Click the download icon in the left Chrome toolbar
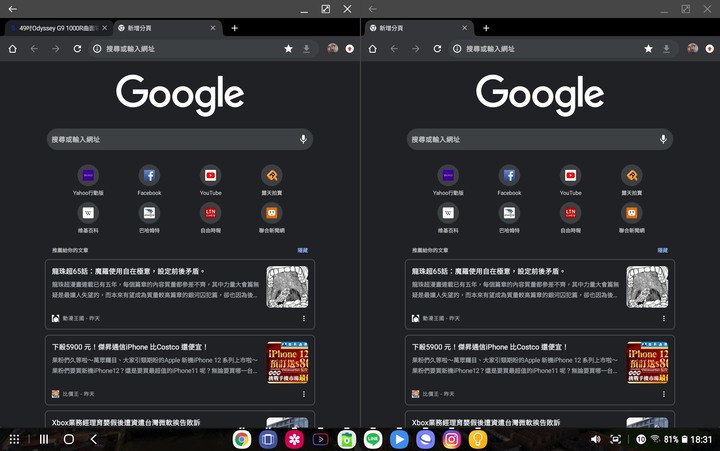The height and width of the screenshot is (451, 720). [x=306, y=49]
